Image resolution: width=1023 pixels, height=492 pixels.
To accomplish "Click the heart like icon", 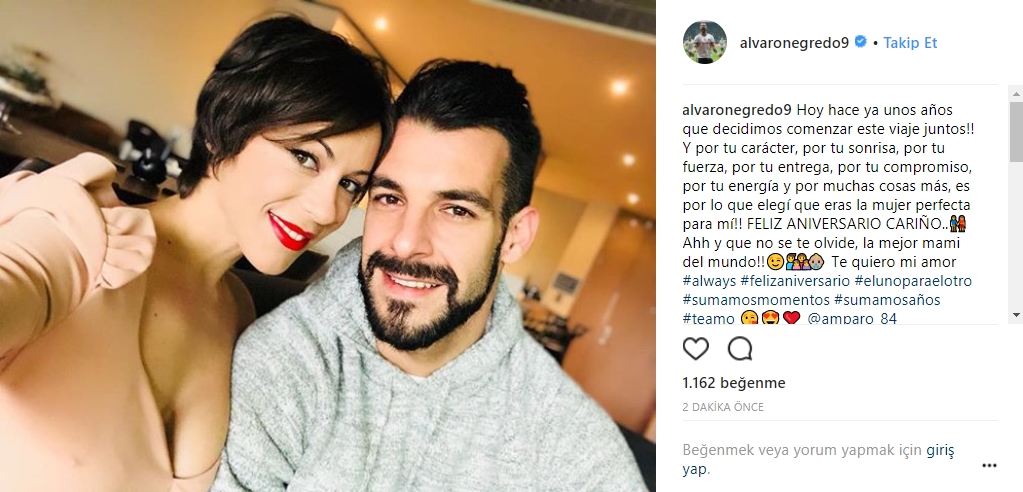I will point(695,349).
